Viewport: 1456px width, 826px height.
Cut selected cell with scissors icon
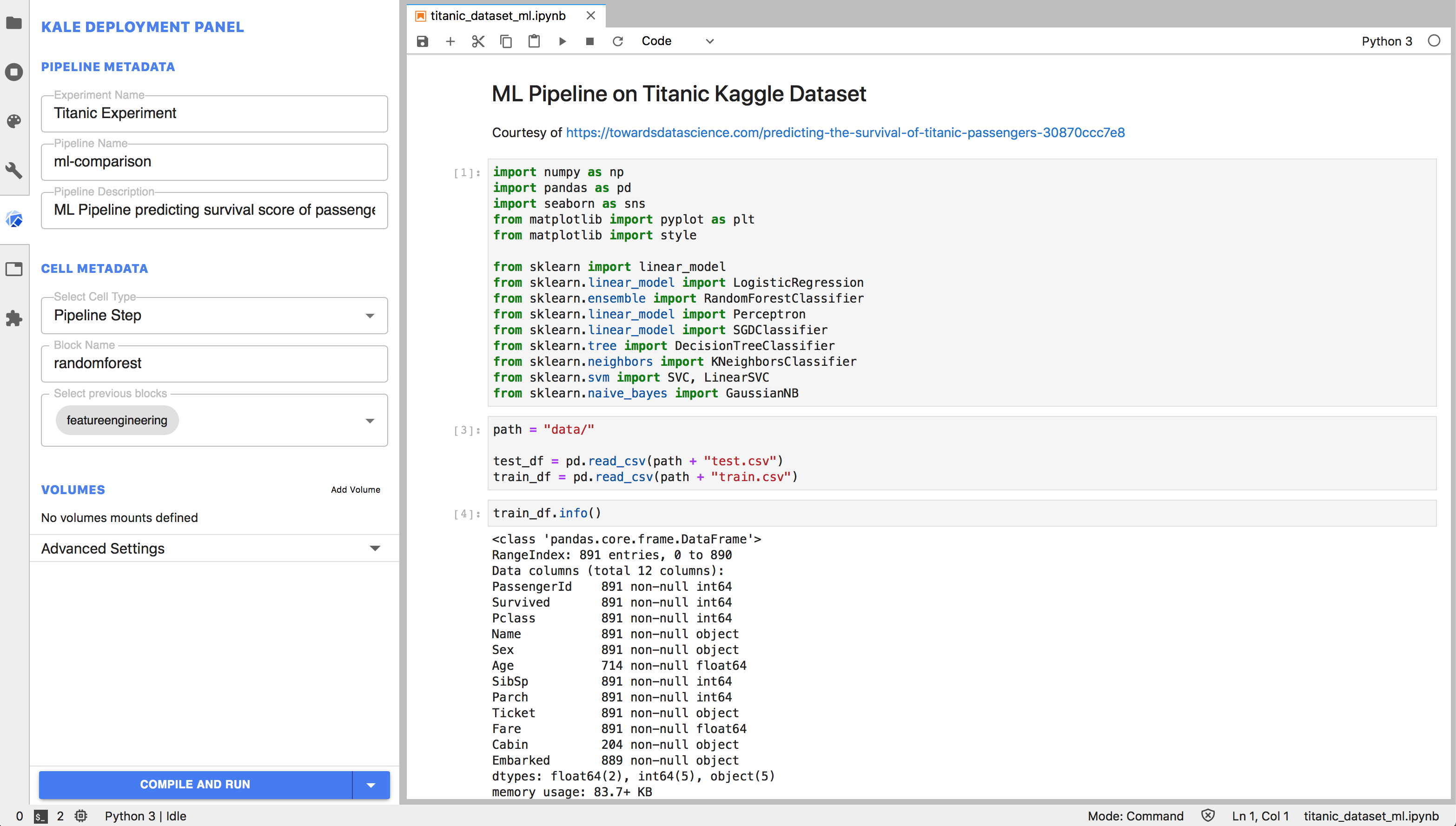point(478,41)
